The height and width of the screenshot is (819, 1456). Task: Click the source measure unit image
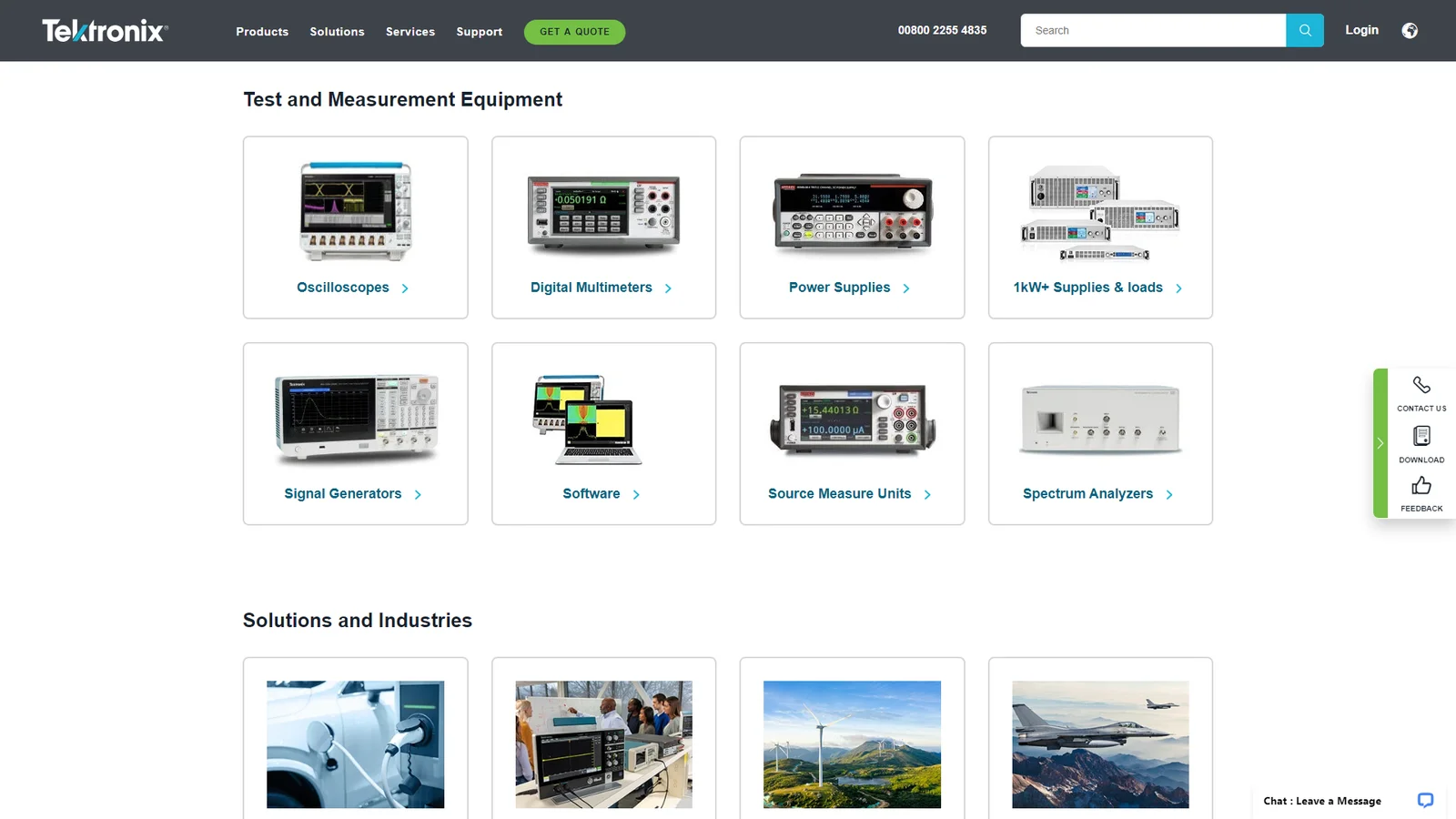click(x=853, y=419)
